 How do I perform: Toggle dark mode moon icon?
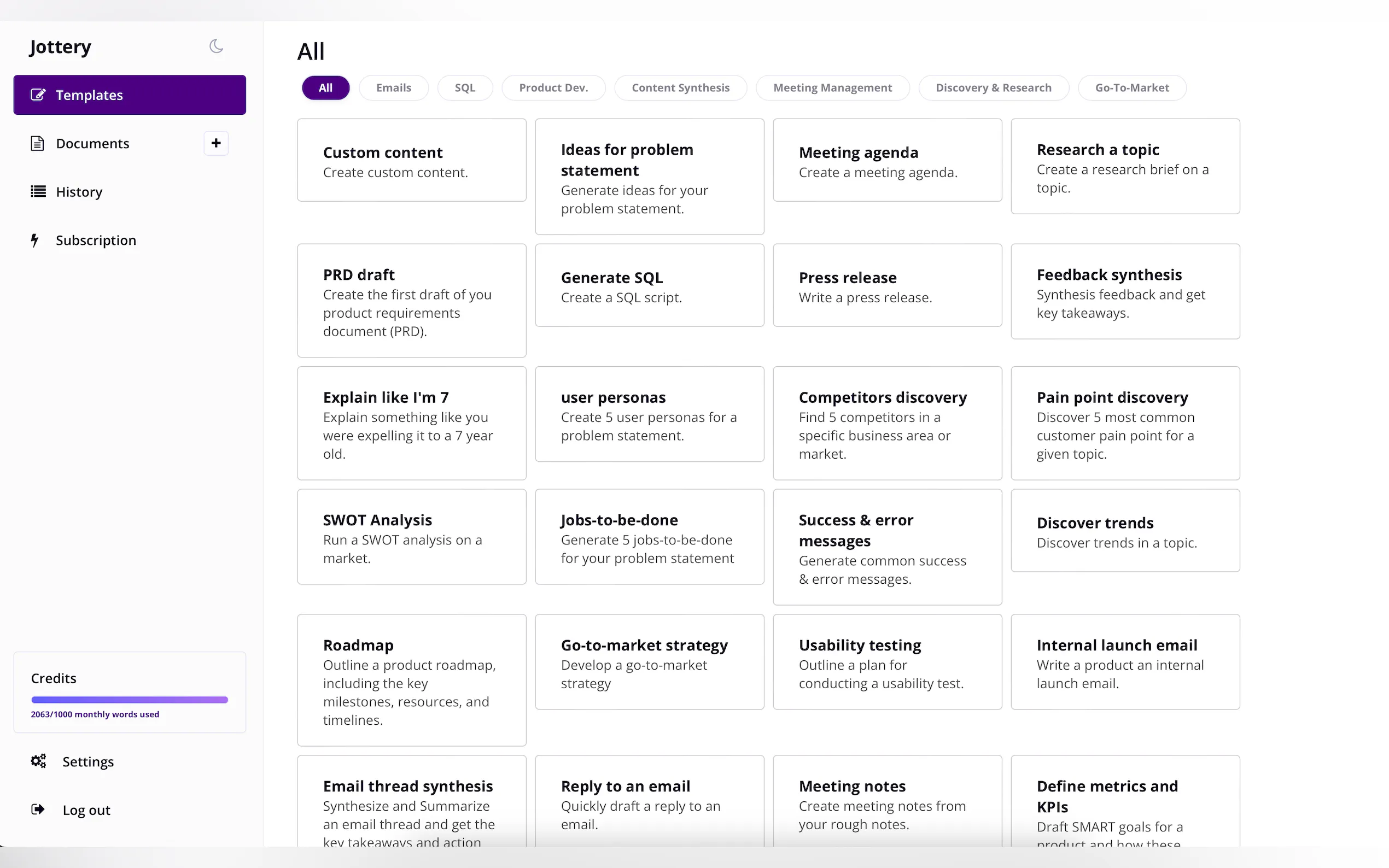216,46
